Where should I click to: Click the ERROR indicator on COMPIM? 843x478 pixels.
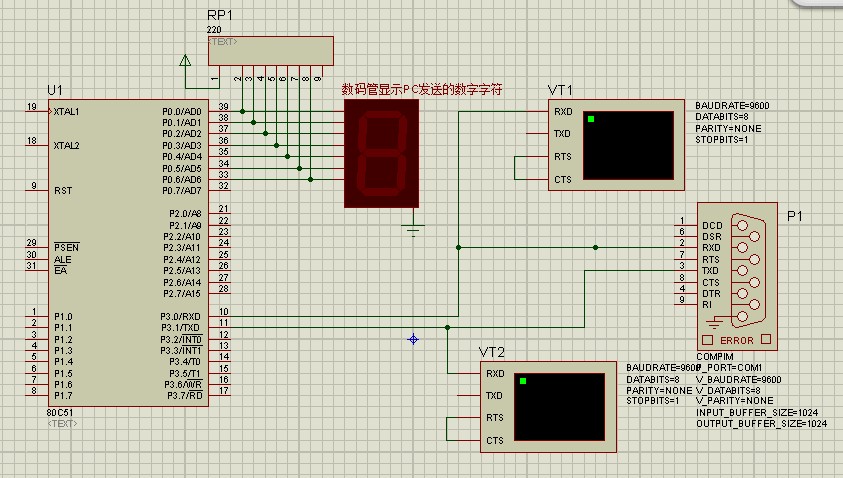pyautogui.click(x=737, y=340)
